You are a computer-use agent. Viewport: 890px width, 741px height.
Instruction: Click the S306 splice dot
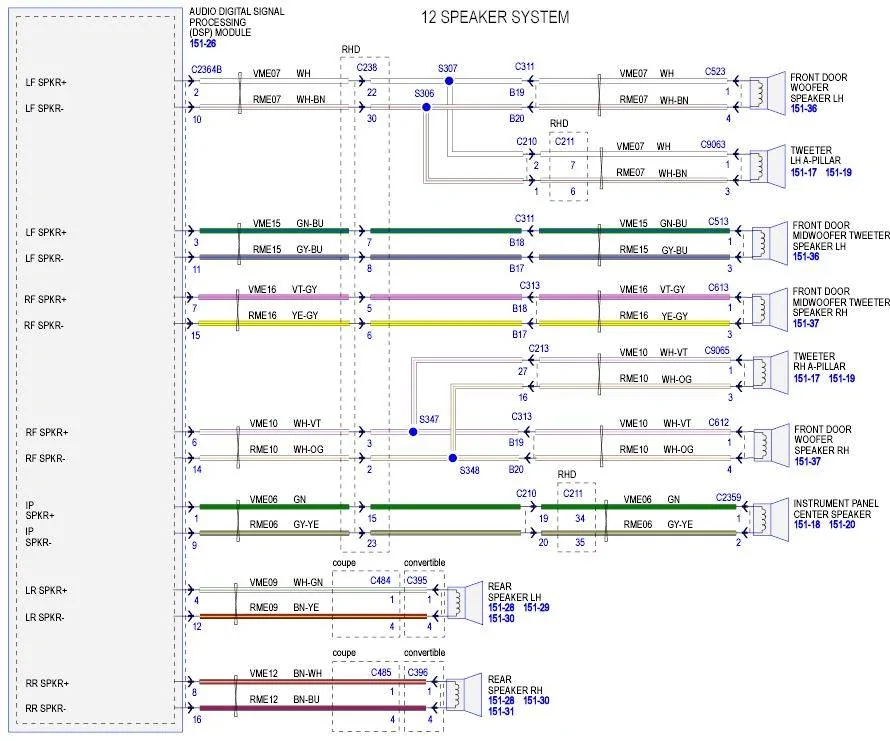[x=426, y=107]
